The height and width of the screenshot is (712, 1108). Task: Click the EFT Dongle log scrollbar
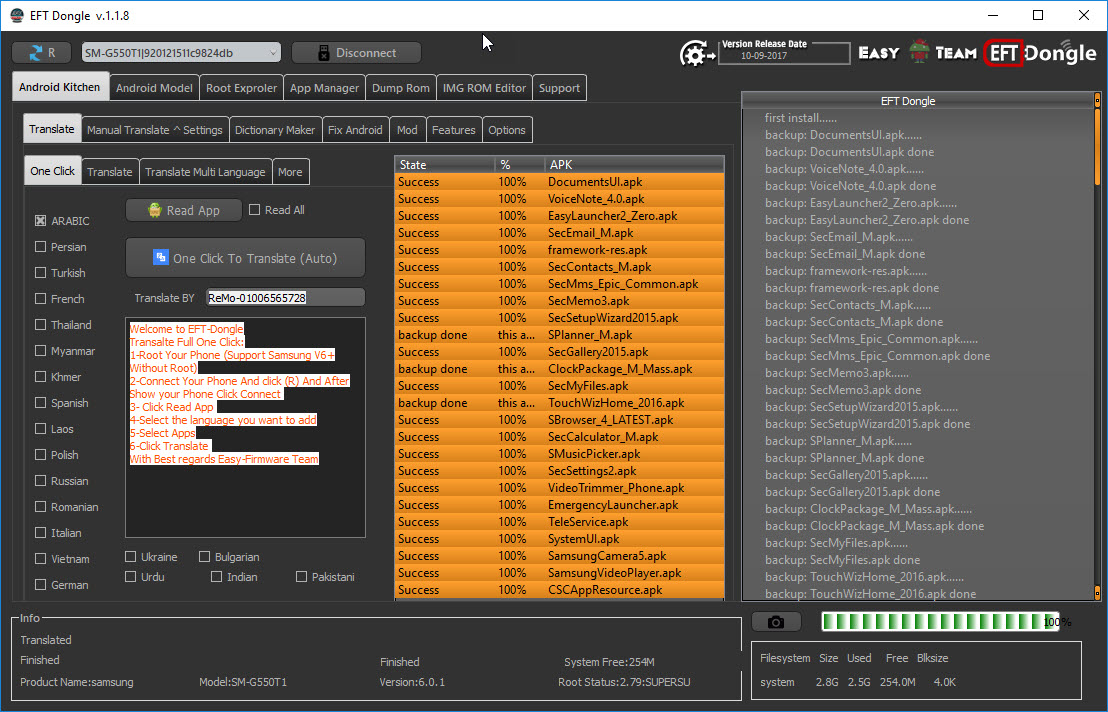[1097, 346]
